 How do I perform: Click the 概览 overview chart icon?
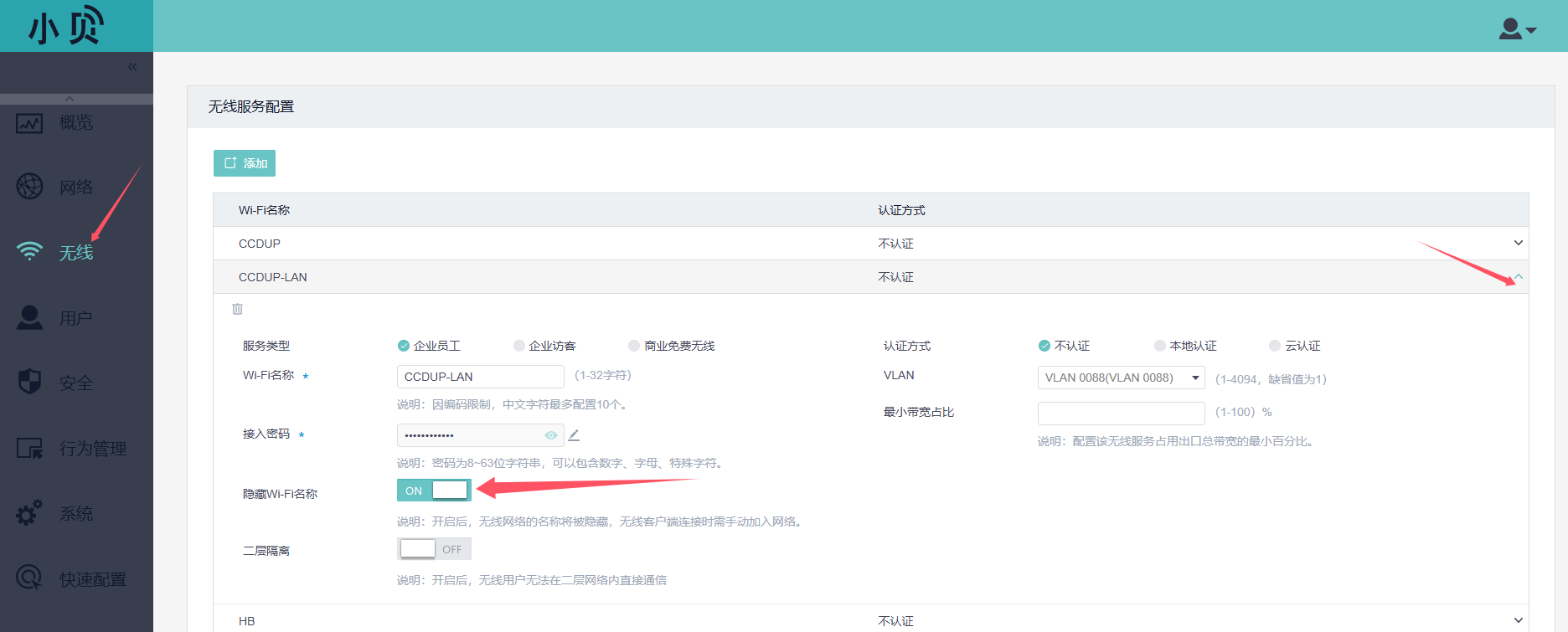[29, 124]
